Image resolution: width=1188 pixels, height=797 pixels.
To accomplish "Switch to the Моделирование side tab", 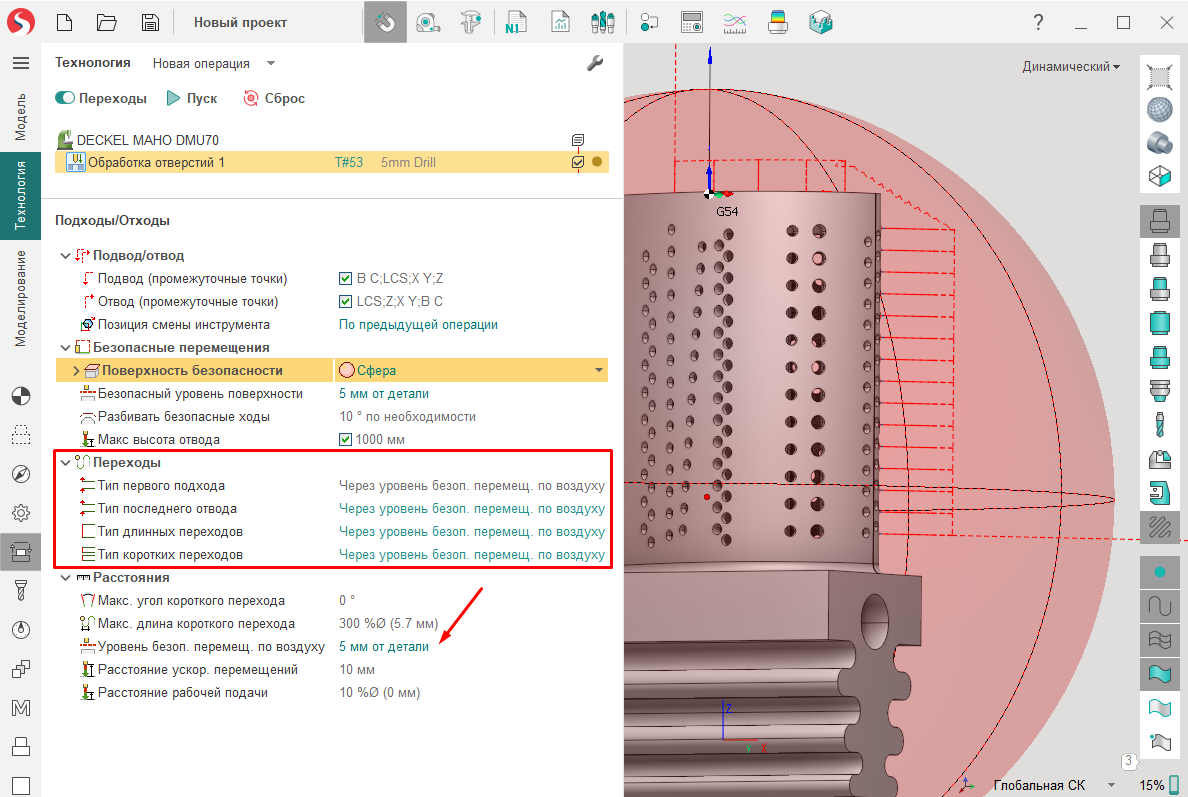I will (20, 298).
